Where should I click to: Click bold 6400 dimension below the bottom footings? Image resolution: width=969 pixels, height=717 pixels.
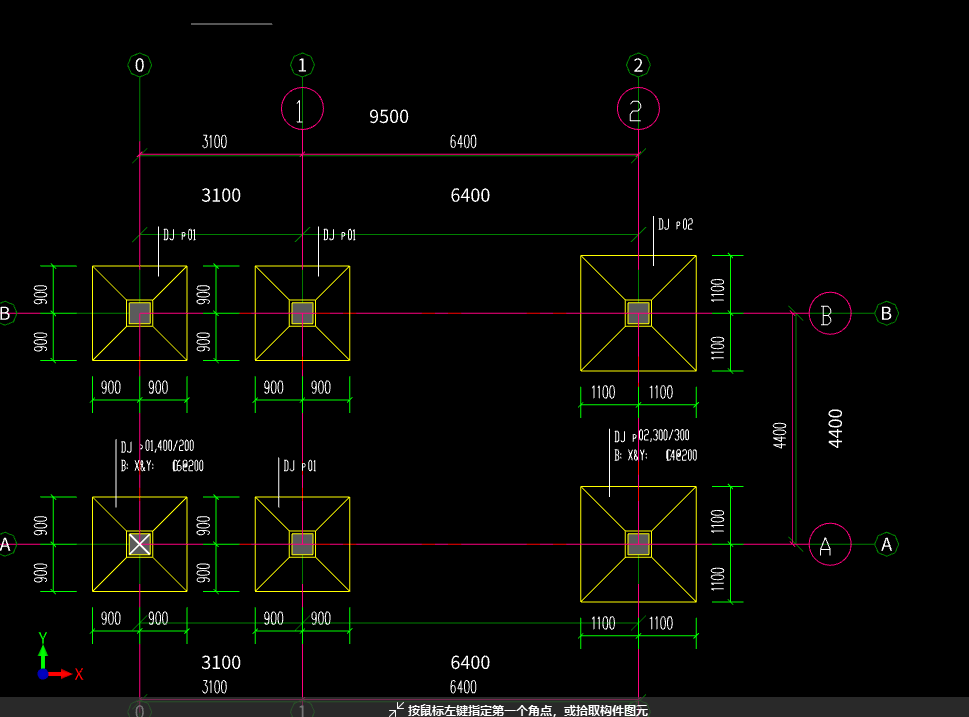tap(470, 663)
